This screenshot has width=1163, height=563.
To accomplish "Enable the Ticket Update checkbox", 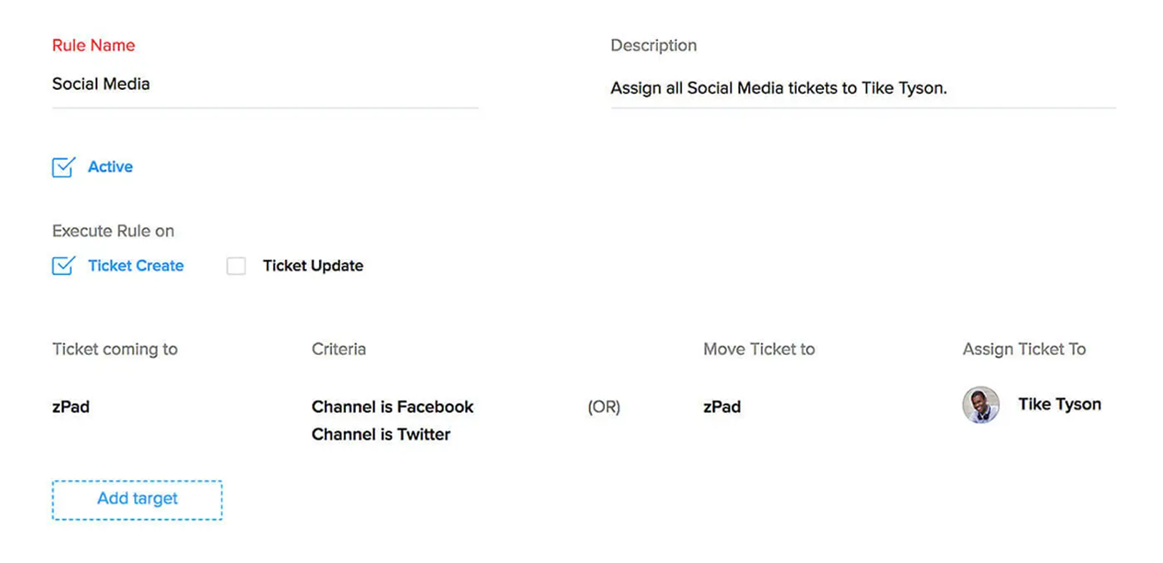I will (236, 266).
